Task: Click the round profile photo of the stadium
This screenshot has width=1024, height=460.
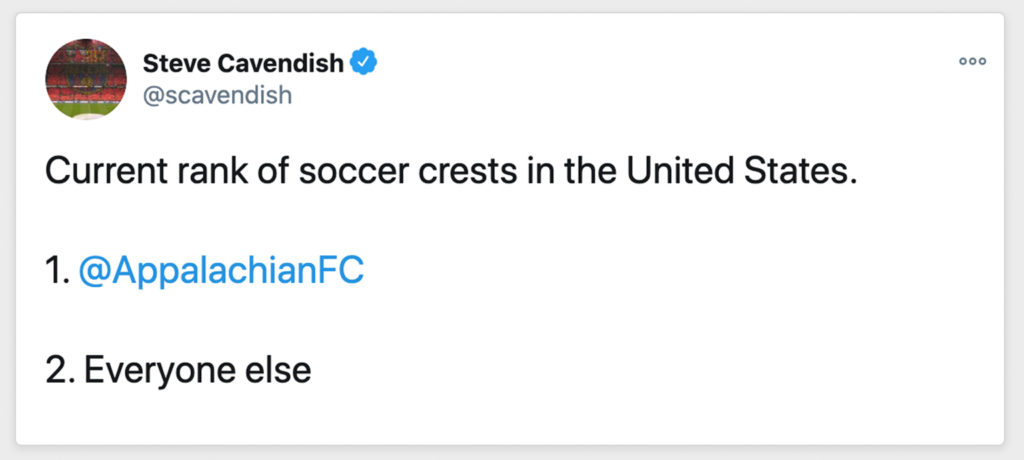Action: 86,79
